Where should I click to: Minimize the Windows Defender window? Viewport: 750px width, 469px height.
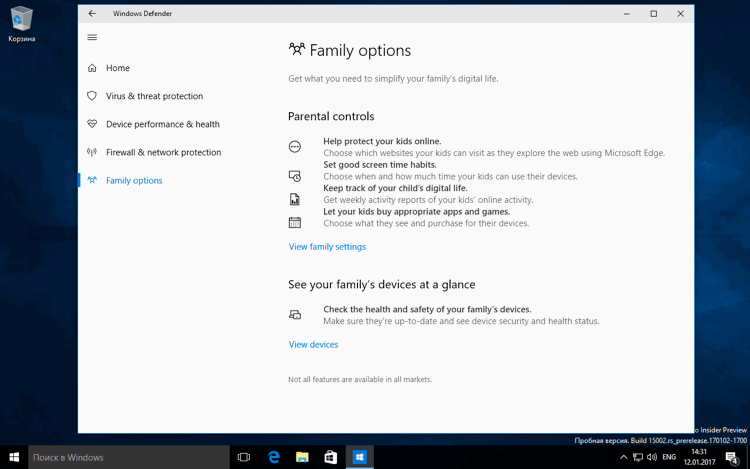click(x=627, y=14)
